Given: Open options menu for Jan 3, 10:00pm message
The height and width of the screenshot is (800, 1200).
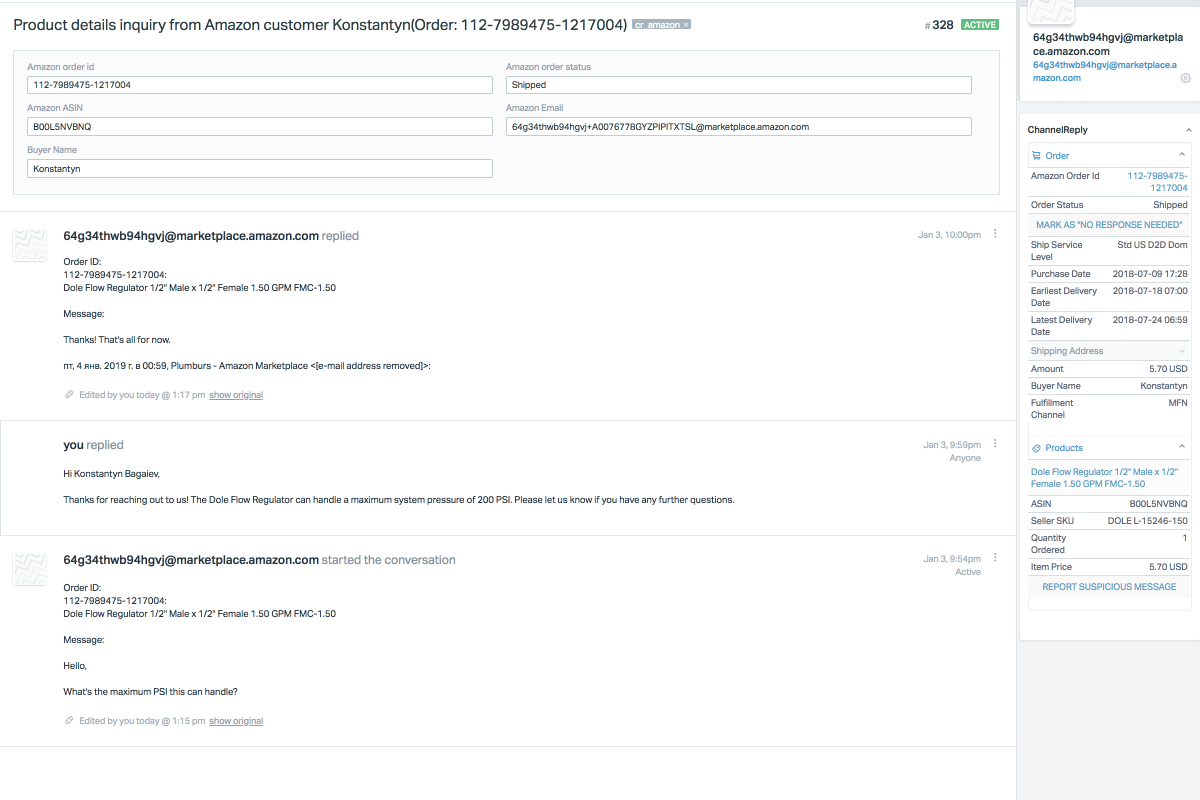Looking at the screenshot, I should pyautogui.click(x=995, y=234).
